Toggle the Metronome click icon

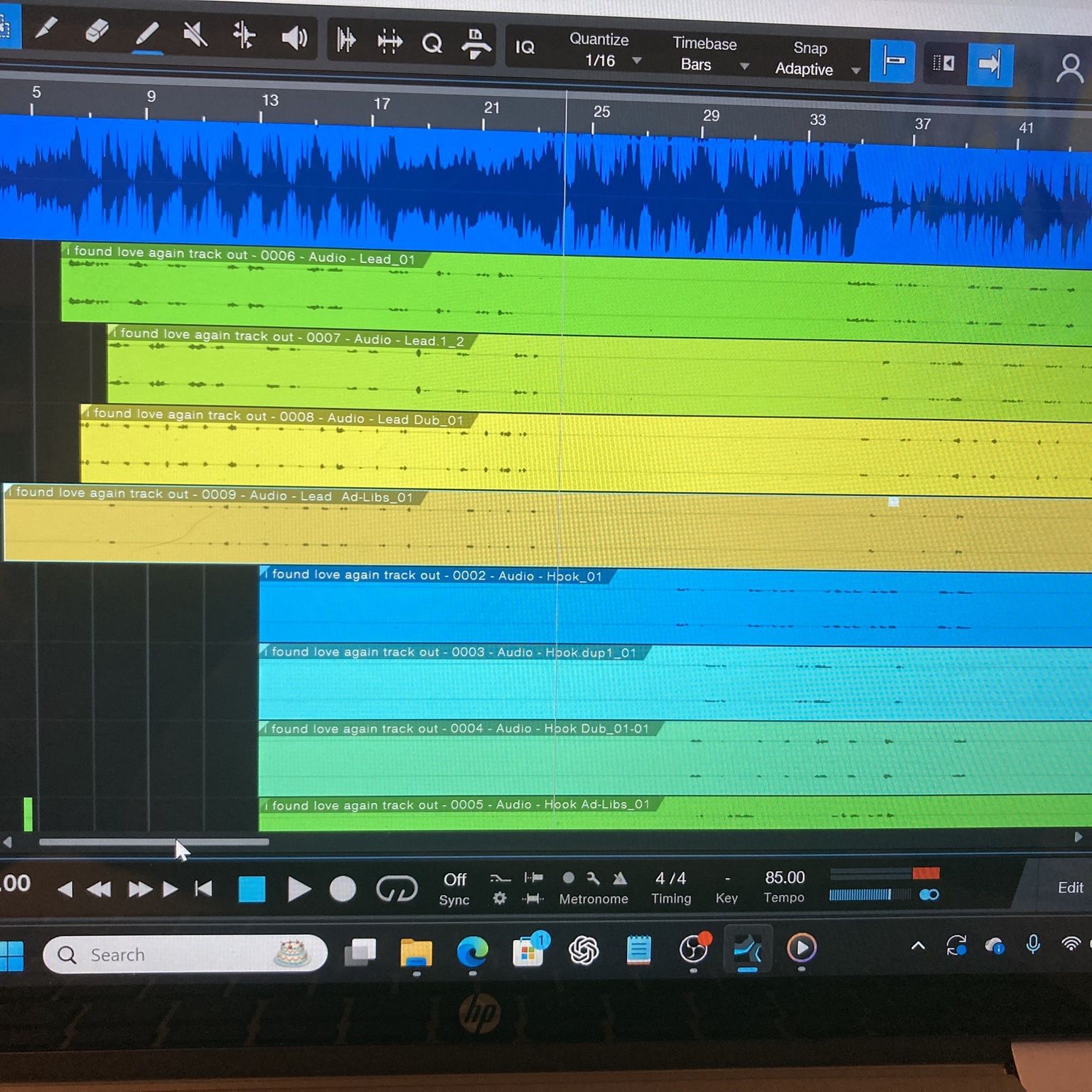tap(620, 878)
